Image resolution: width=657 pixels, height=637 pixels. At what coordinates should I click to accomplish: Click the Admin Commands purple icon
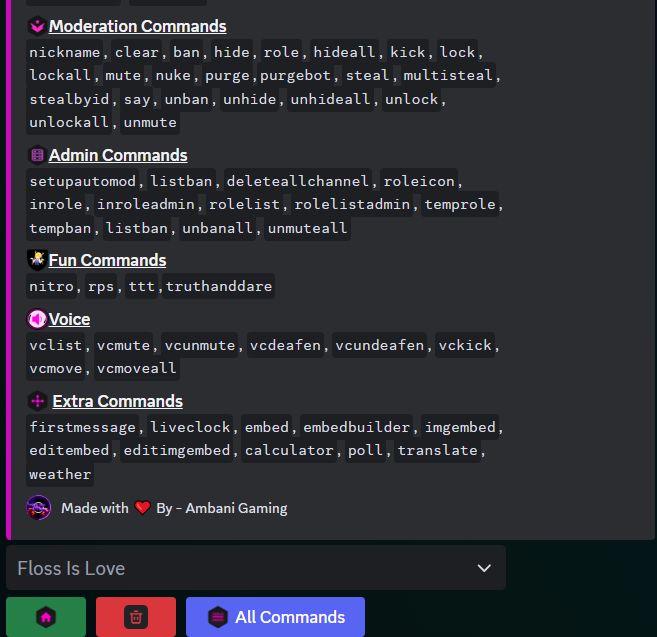(x=37, y=155)
